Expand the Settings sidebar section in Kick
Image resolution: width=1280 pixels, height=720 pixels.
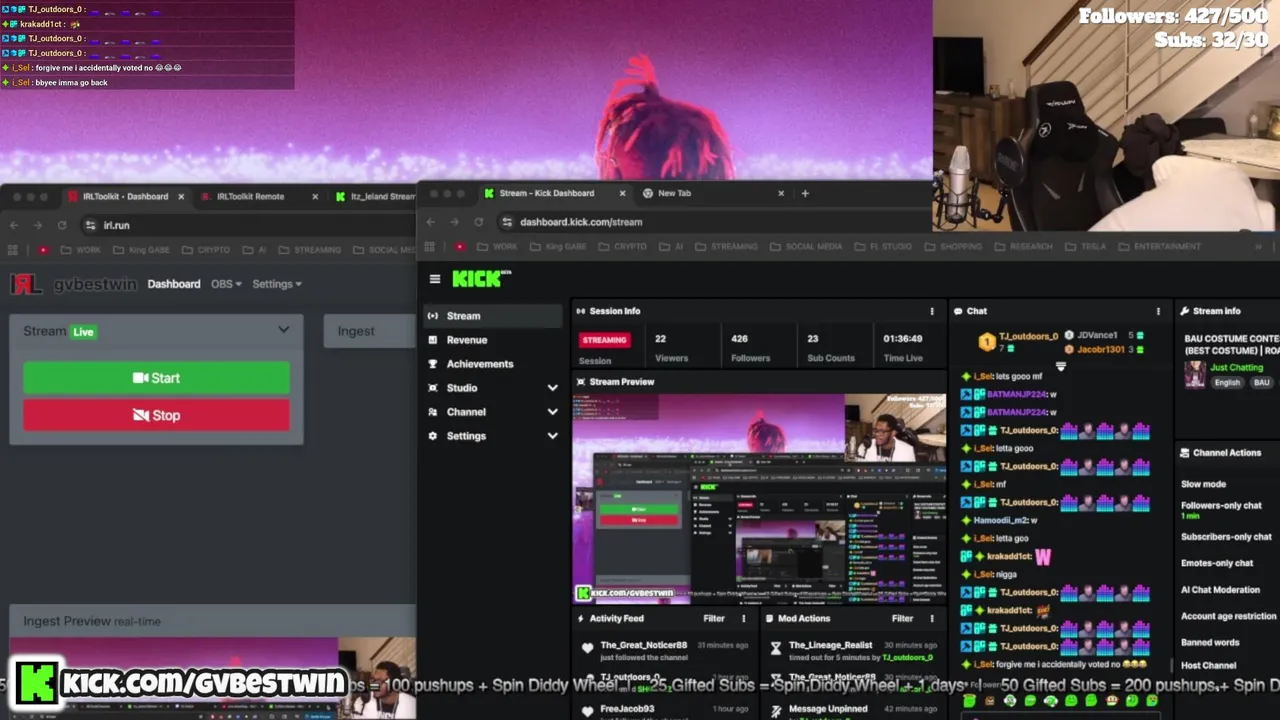pos(552,436)
